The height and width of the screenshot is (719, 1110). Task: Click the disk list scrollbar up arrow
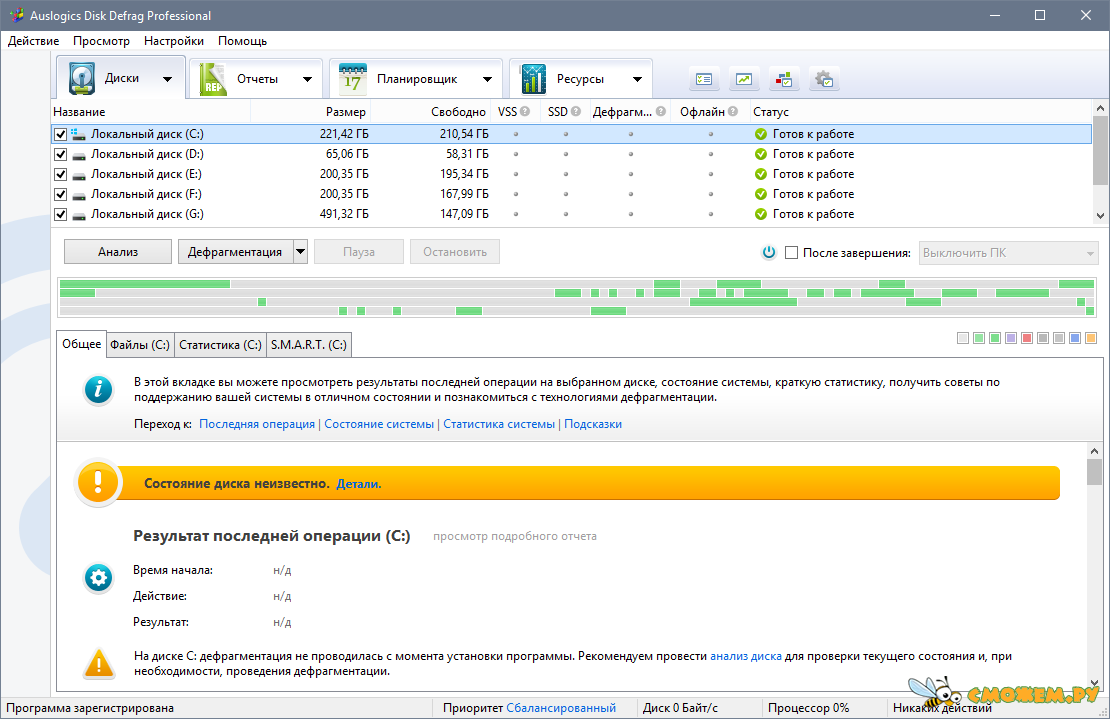(x=1100, y=108)
